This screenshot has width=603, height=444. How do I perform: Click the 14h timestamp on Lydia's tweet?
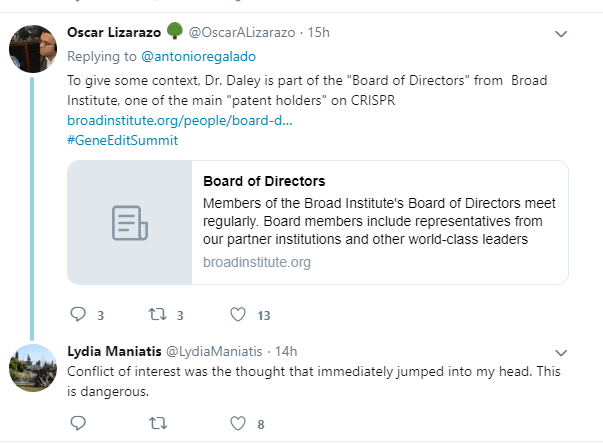pos(286,351)
